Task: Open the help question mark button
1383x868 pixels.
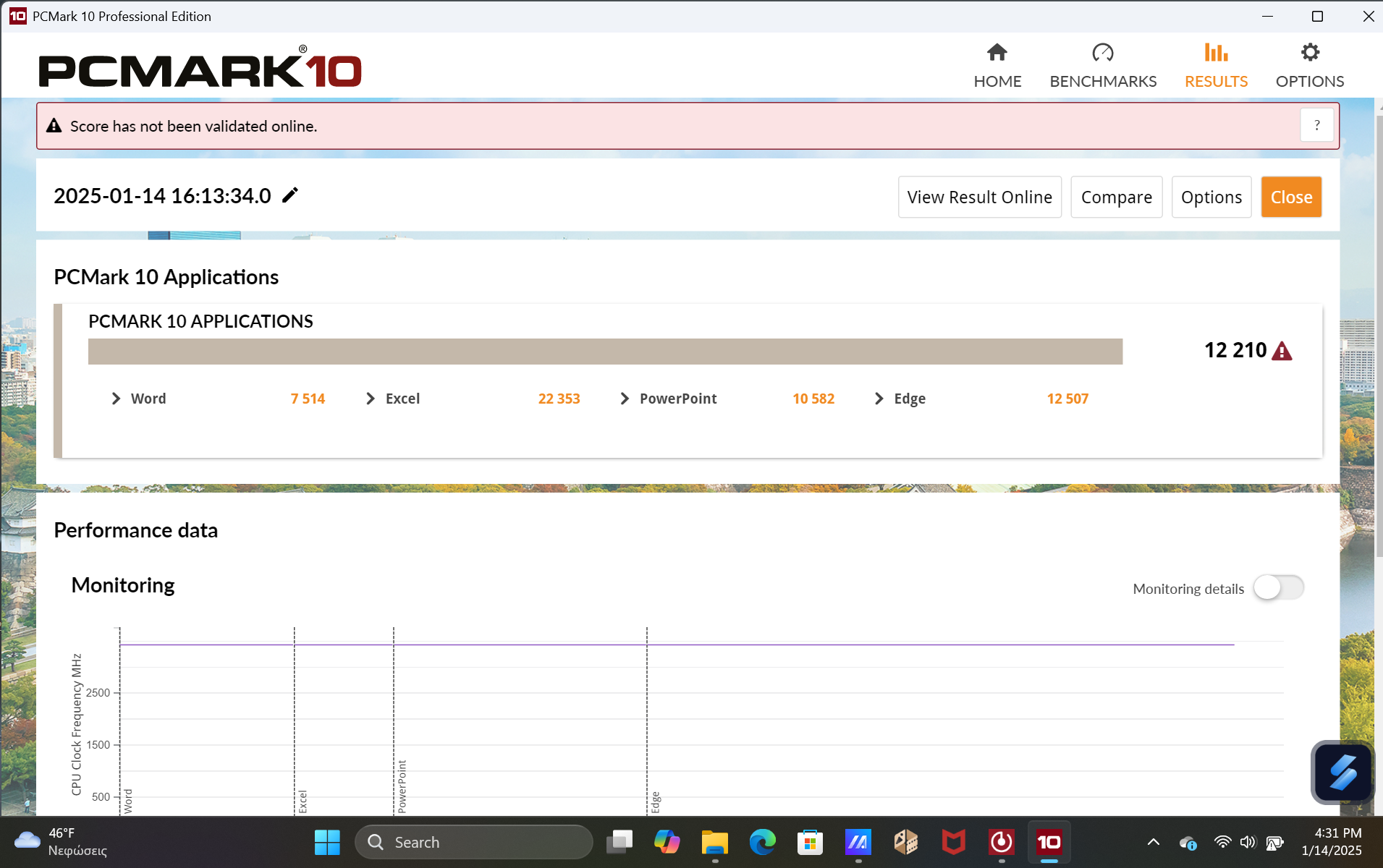Action: (x=1316, y=126)
